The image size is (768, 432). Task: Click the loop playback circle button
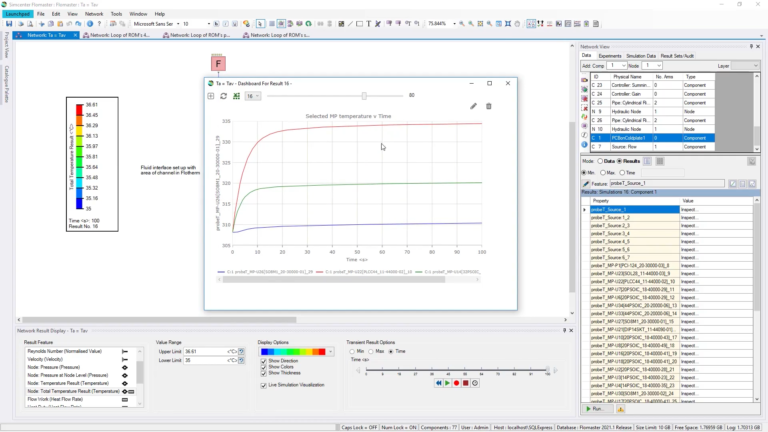pyautogui.click(x=475, y=383)
